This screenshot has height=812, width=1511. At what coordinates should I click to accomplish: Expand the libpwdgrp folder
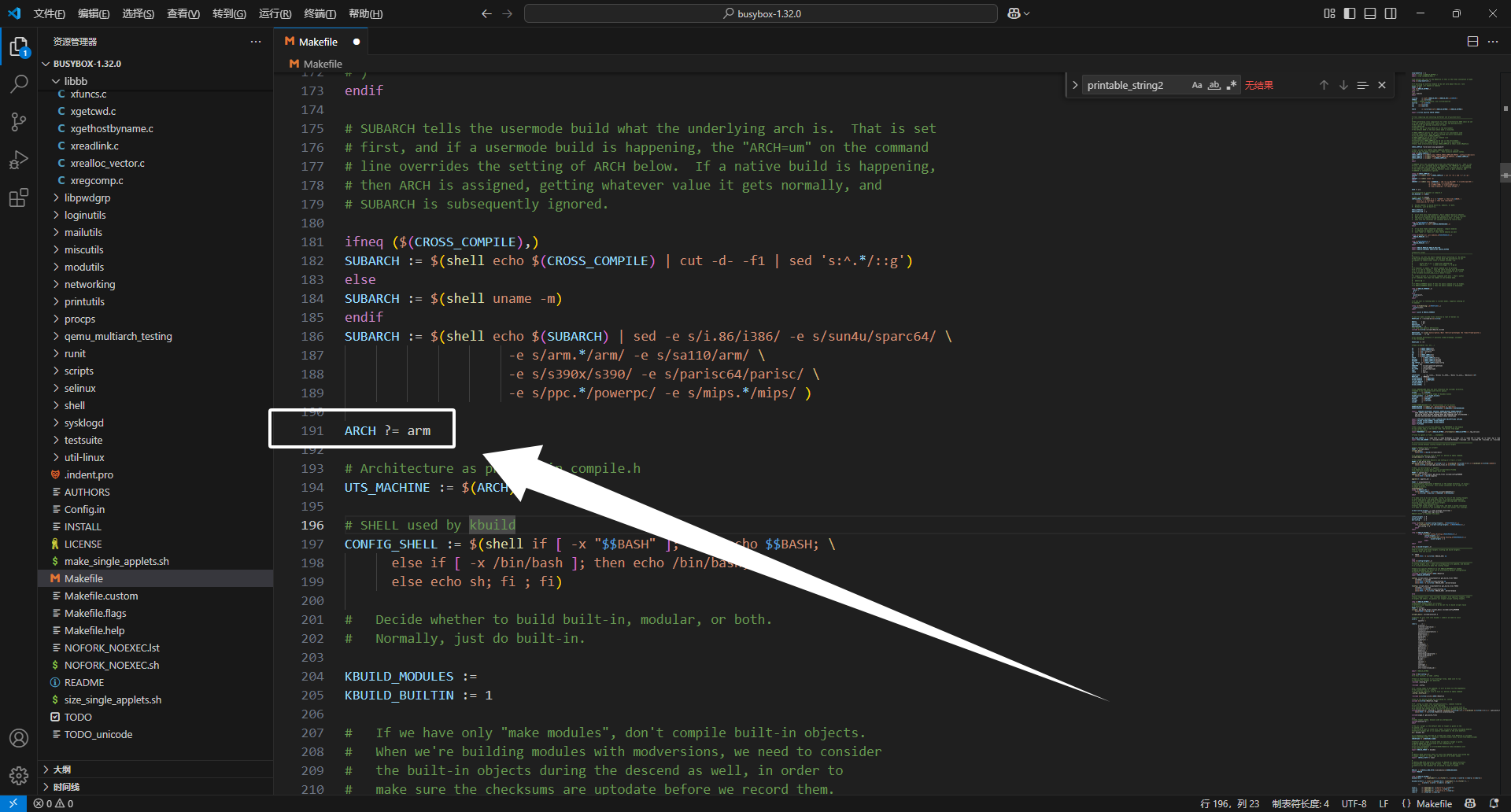click(155, 197)
